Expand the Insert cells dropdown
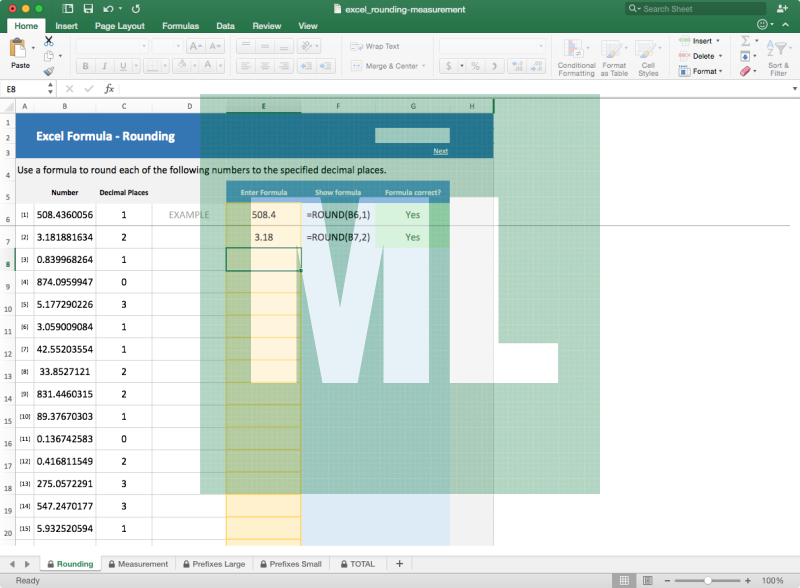This screenshot has height=588, width=800. [720, 41]
